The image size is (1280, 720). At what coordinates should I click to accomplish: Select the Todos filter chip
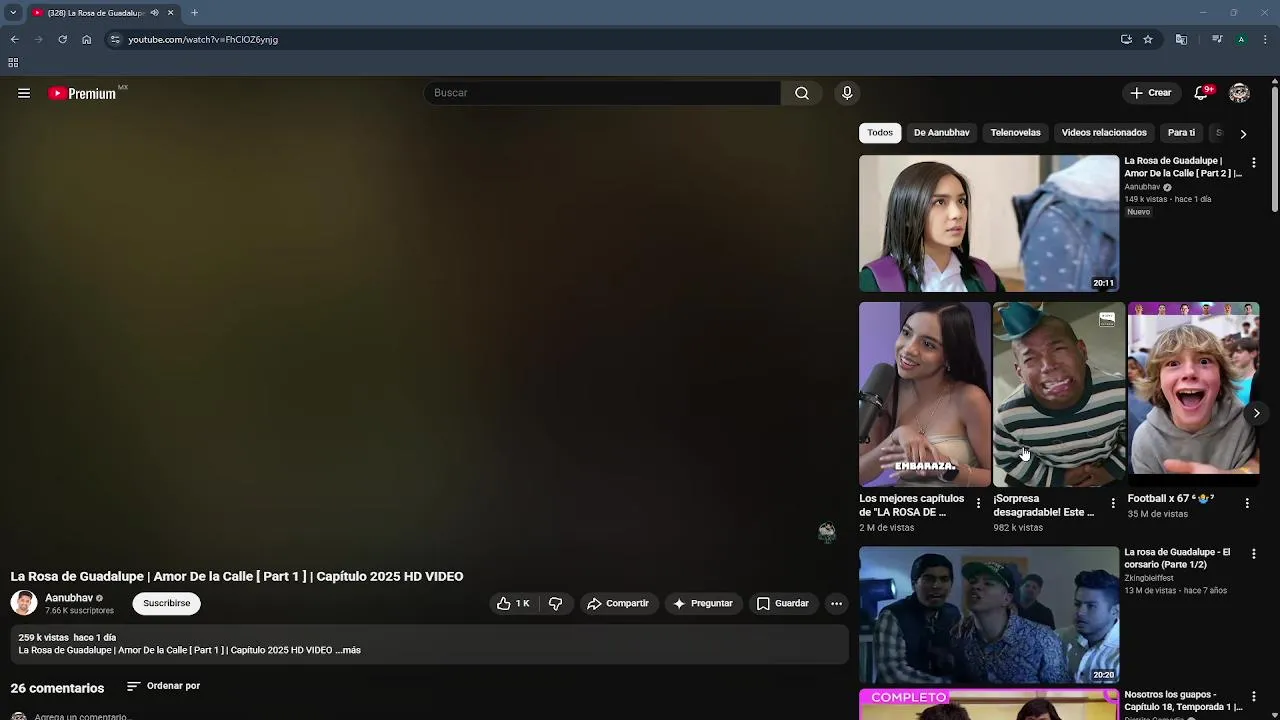coord(880,133)
